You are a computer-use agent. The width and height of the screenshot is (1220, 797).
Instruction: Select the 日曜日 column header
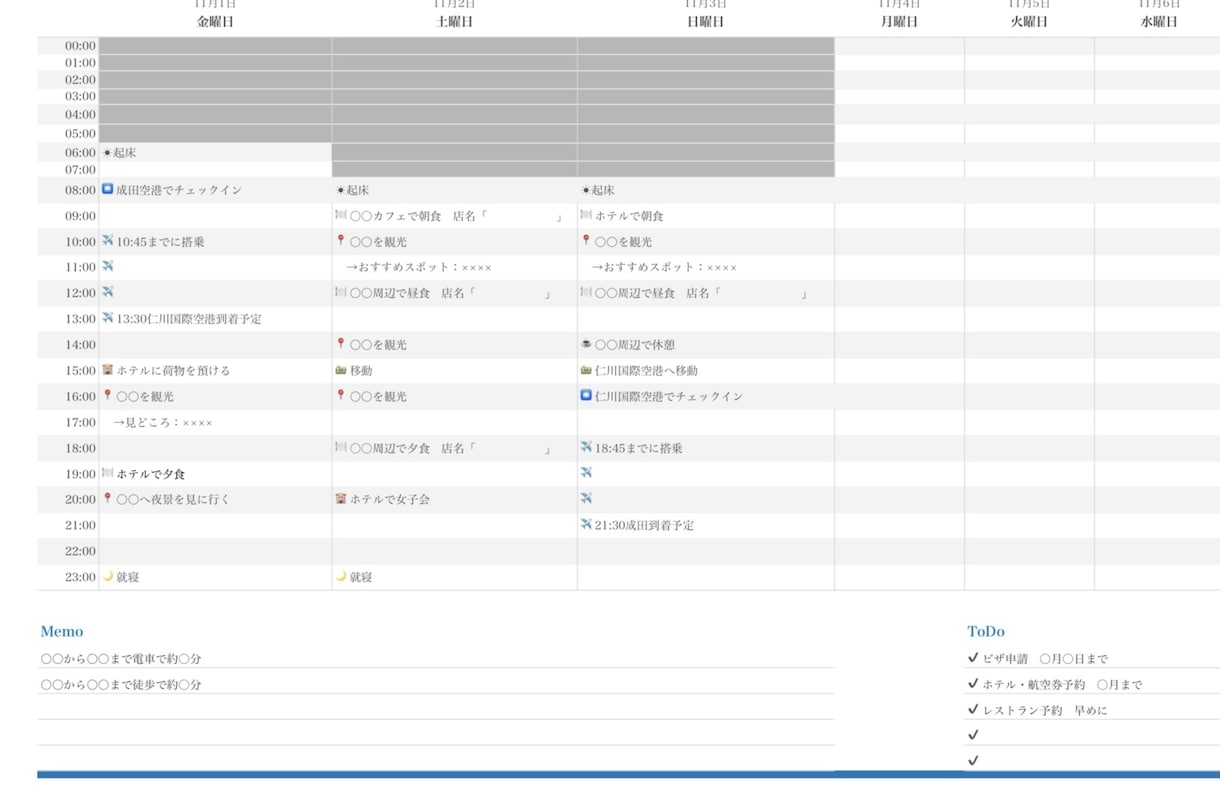[705, 21]
